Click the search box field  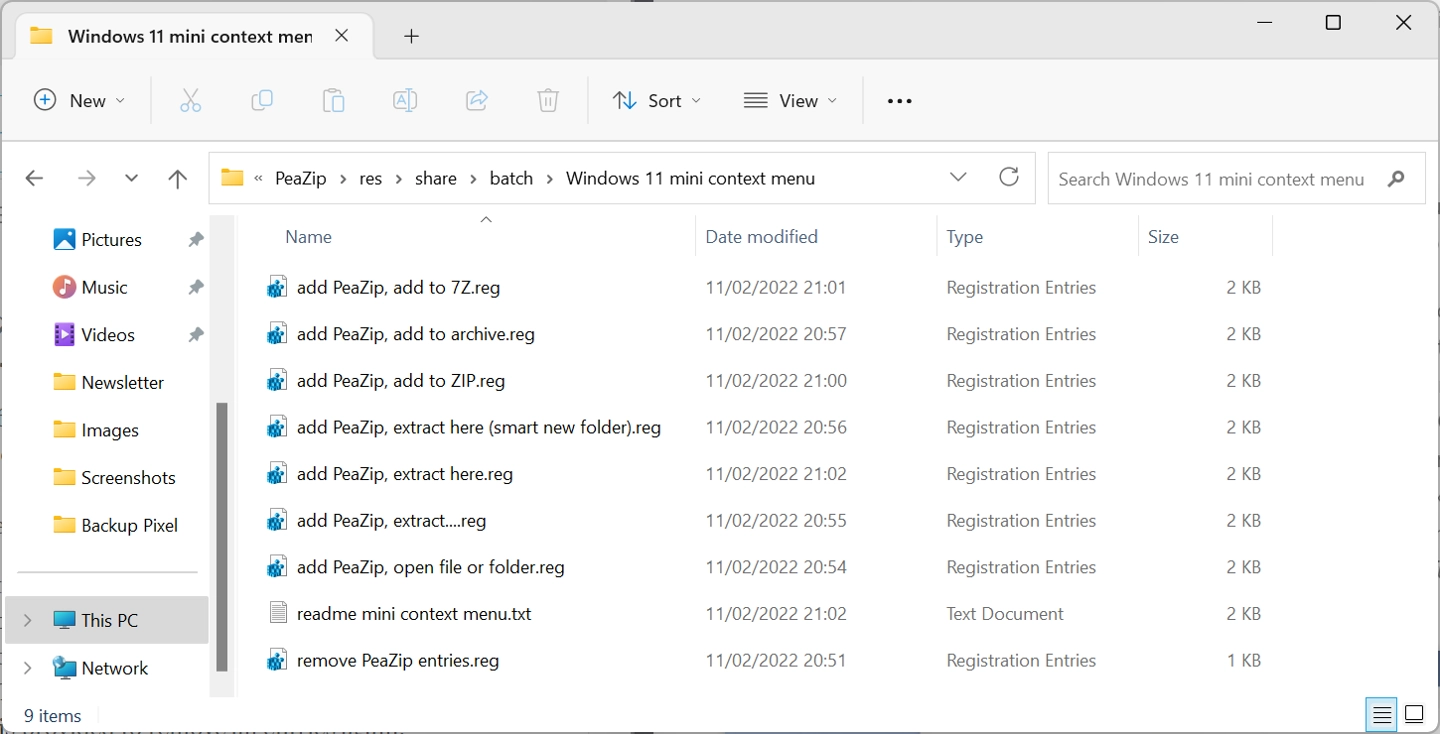1236,179
